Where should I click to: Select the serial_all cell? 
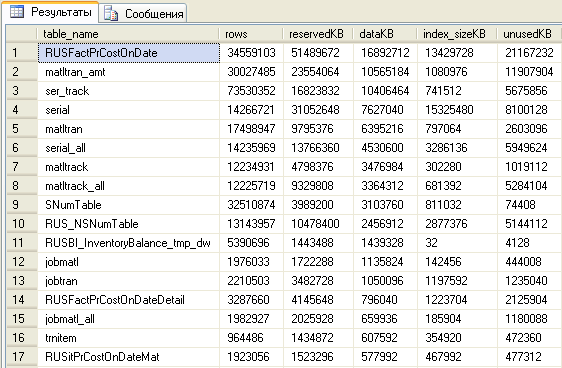[129, 148]
